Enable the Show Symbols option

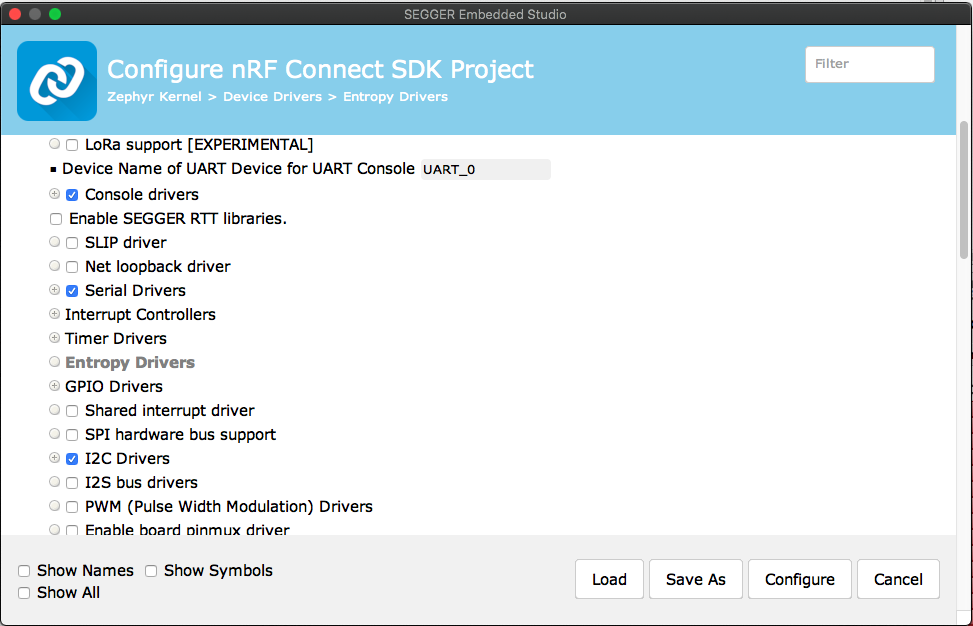(151, 571)
